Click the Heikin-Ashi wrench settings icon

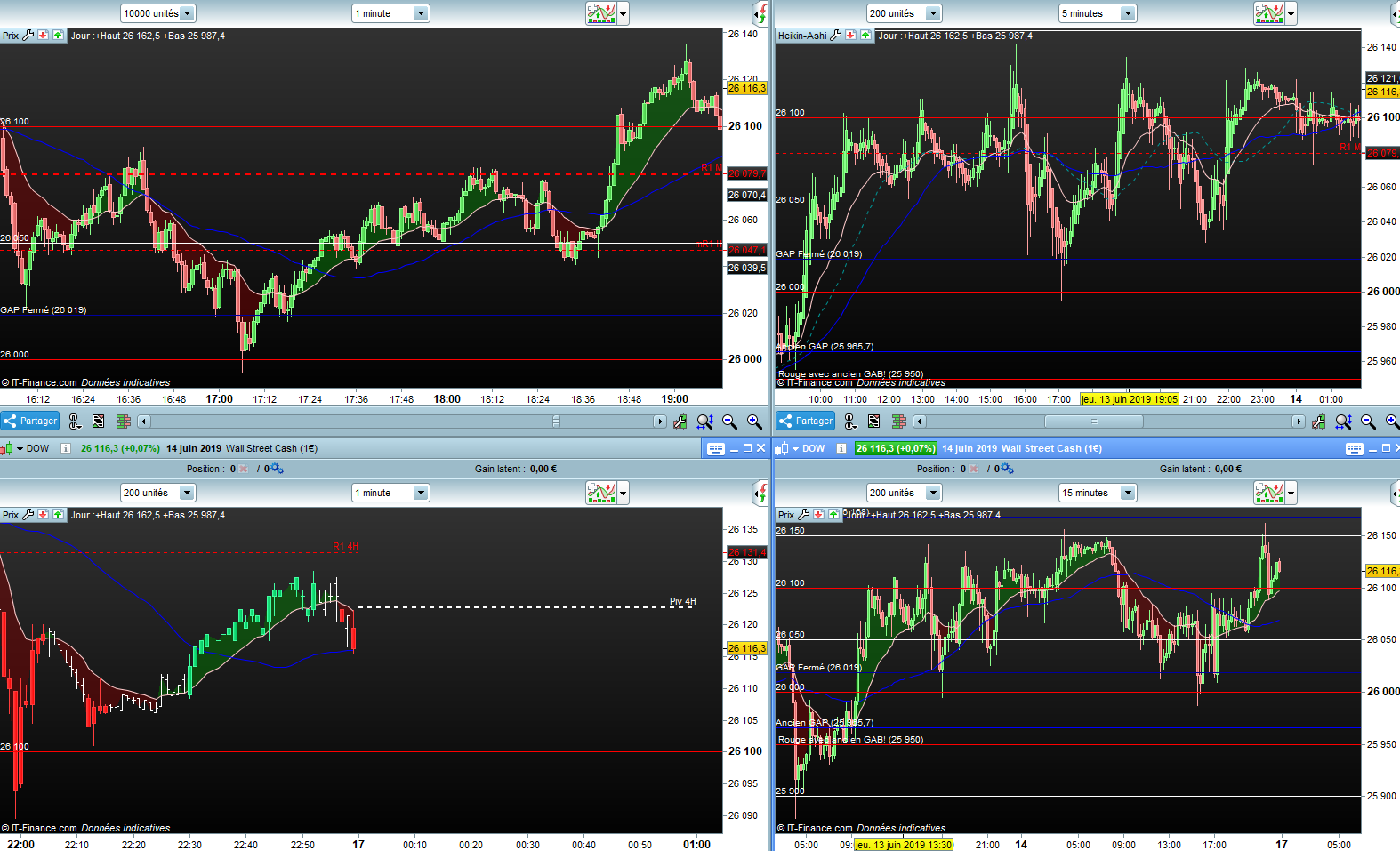[x=836, y=36]
